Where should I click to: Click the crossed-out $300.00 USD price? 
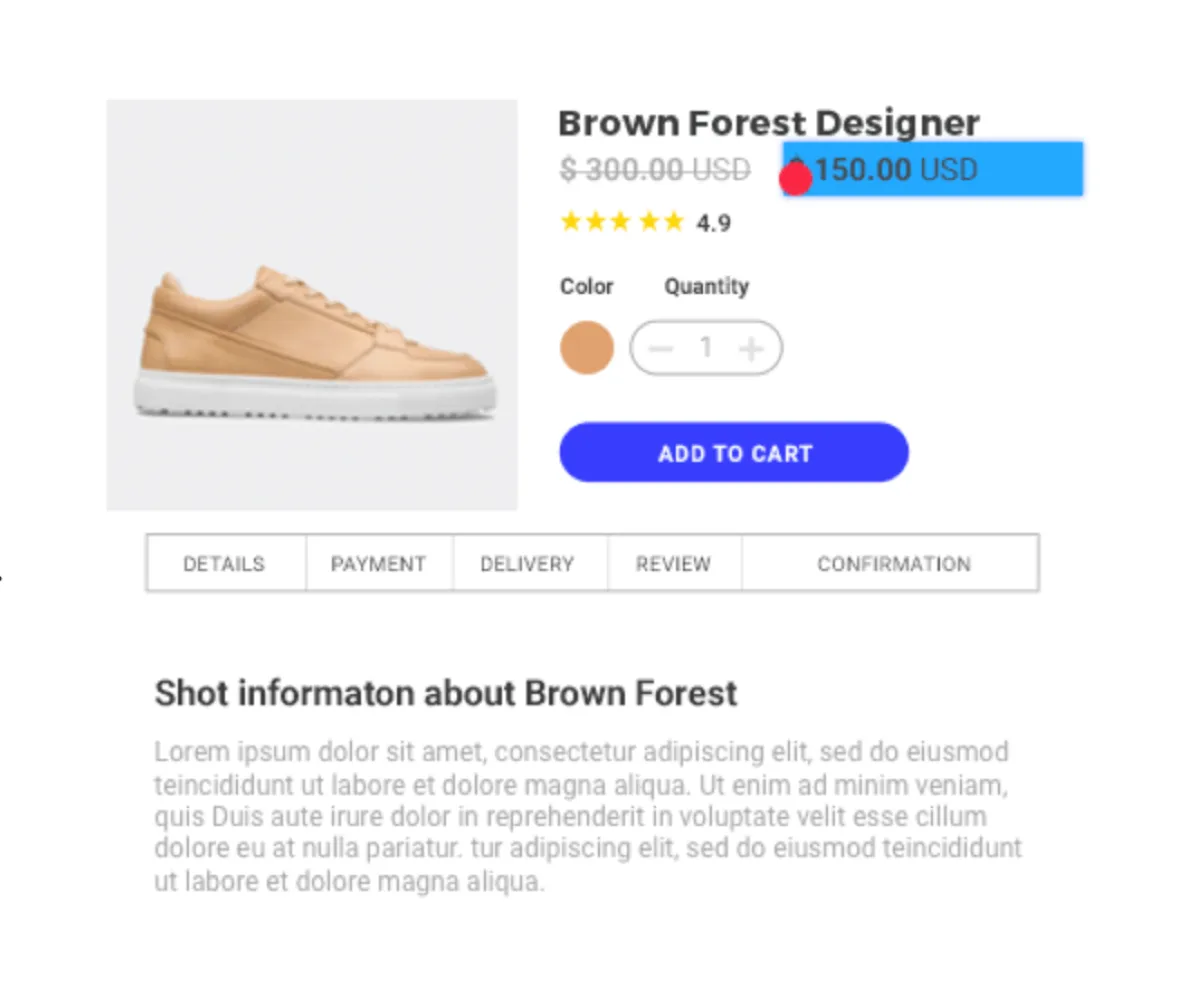pyautogui.click(x=655, y=170)
